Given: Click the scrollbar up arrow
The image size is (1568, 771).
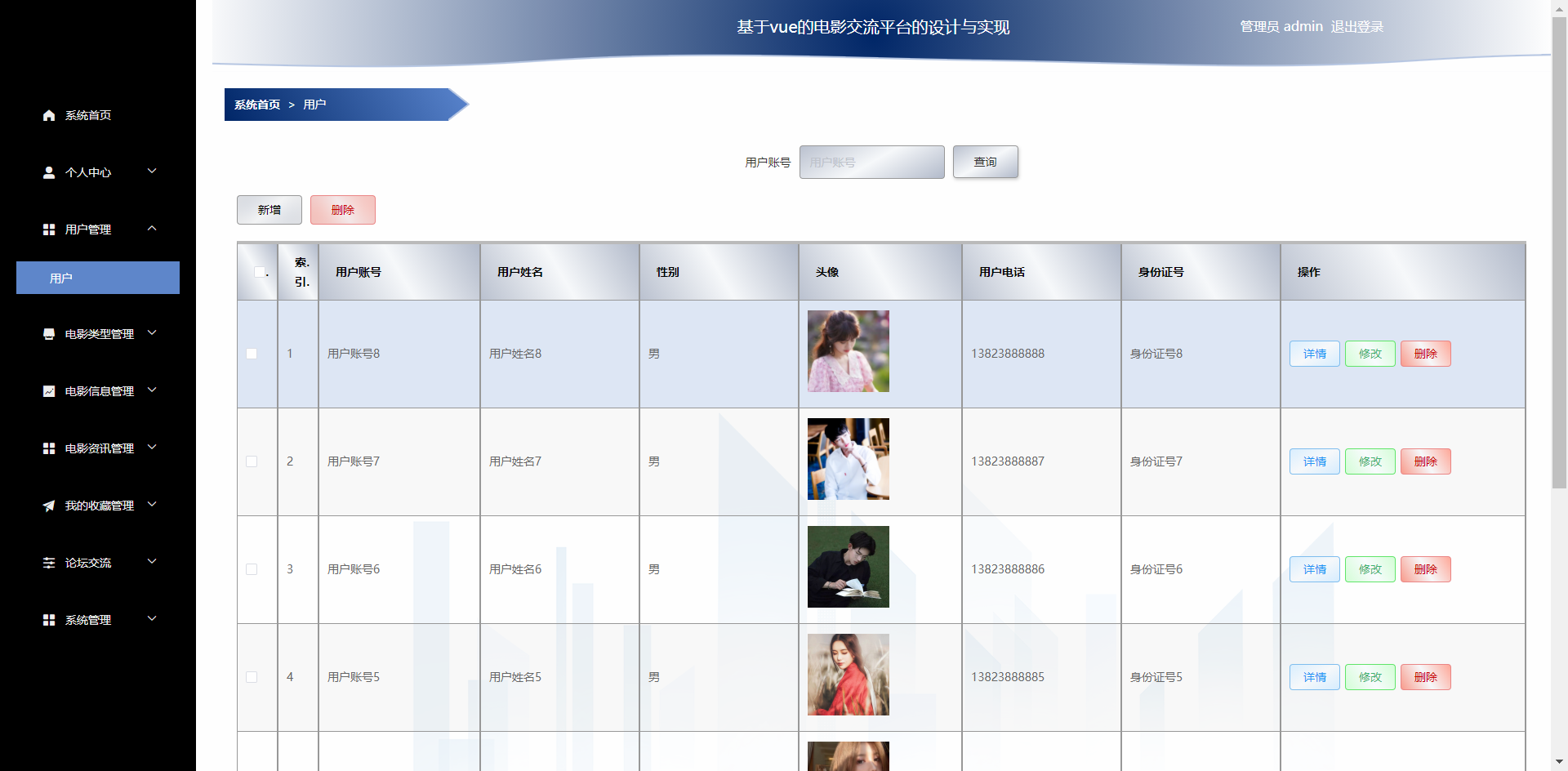Looking at the screenshot, I should [1559, 7].
